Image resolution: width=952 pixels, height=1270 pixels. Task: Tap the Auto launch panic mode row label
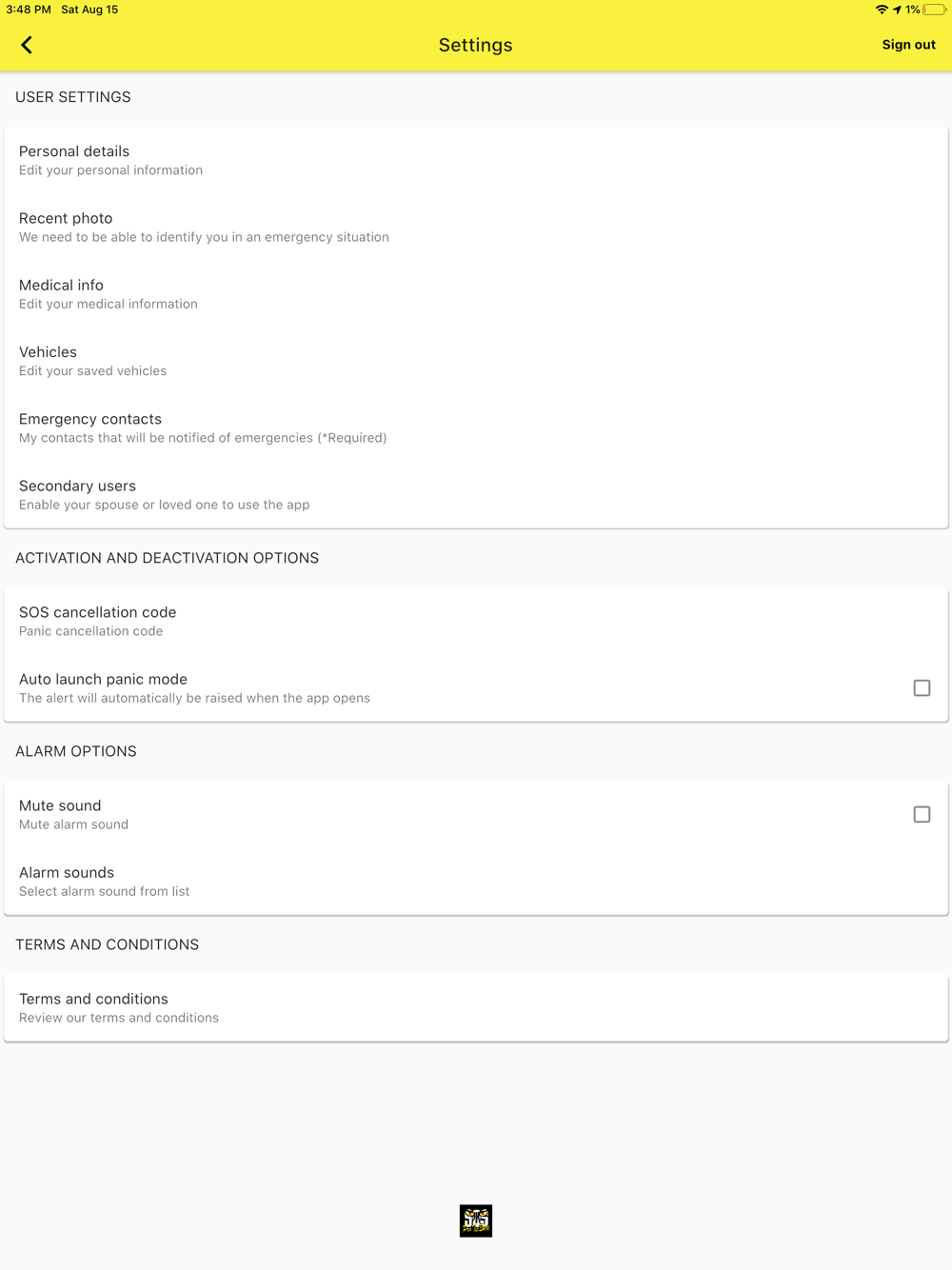[103, 679]
